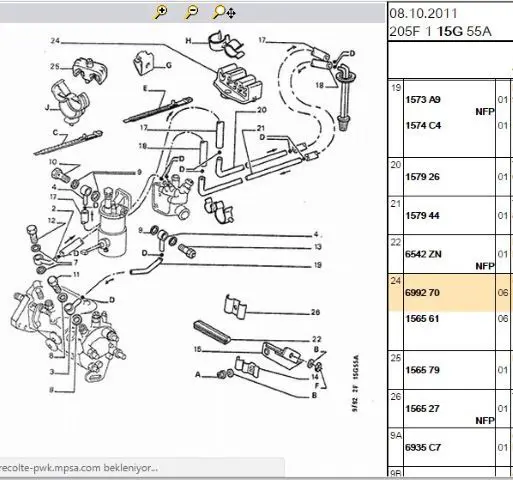This screenshot has width=513, height=480.
Task: Click callout H on the diagram
Action: [x=188, y=41]
